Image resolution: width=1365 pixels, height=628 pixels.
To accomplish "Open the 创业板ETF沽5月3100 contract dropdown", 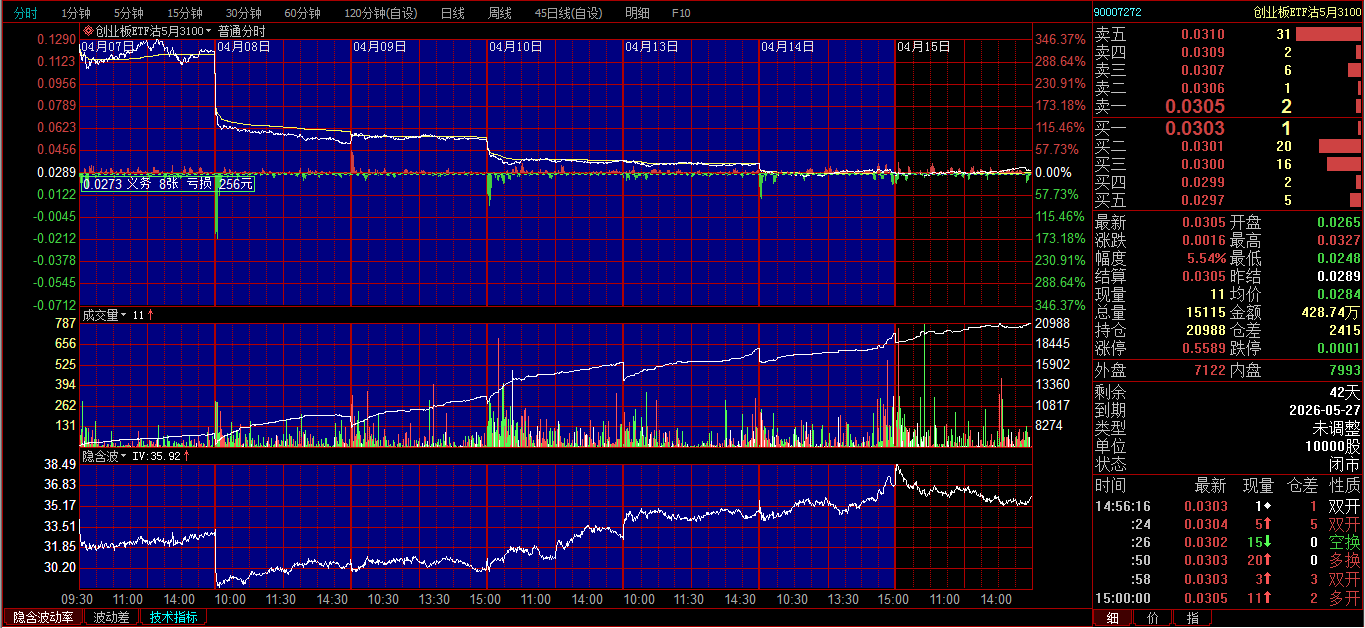I will point(208,31).
